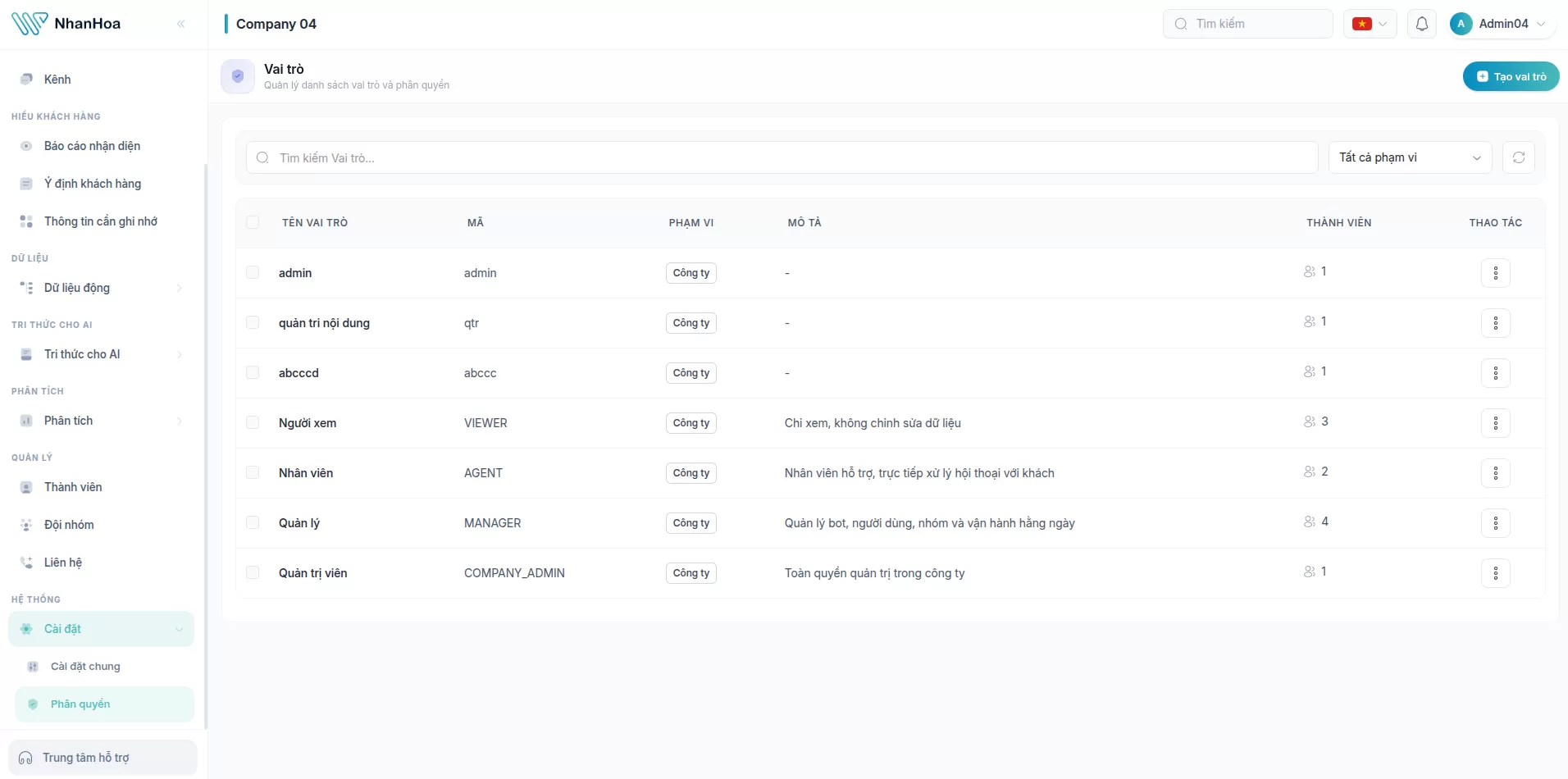The height and width of the screenshot is (779, 1568).
Task: Click Công ty tag in Quản lý row
Action: click(691, 523)
